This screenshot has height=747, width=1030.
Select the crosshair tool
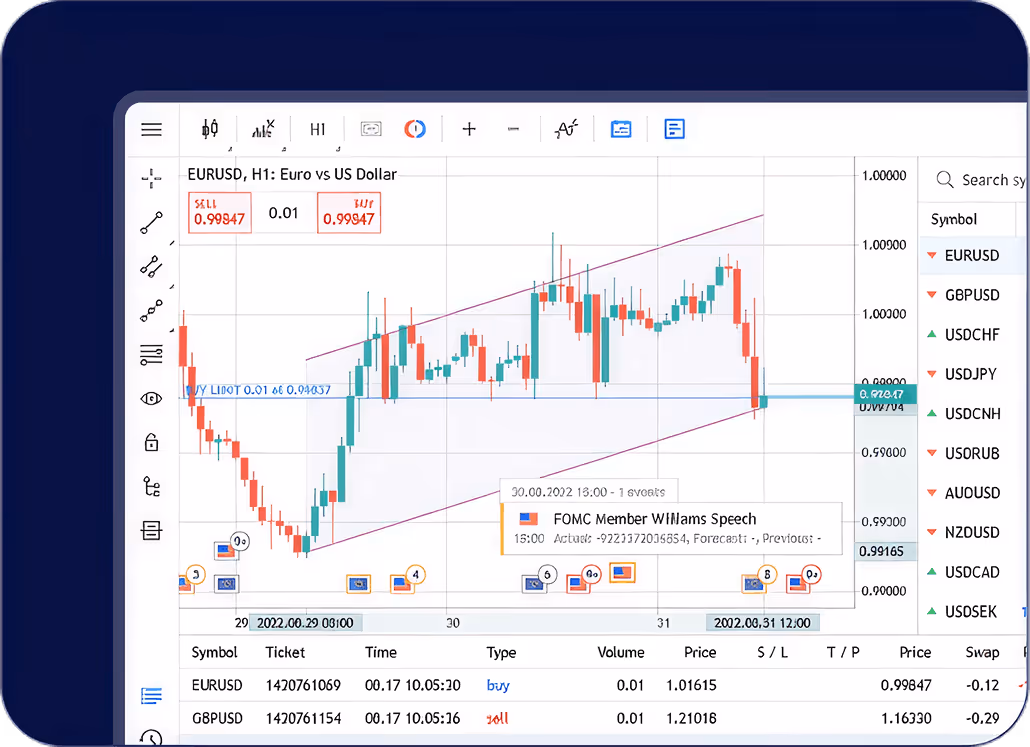[151, 178]
